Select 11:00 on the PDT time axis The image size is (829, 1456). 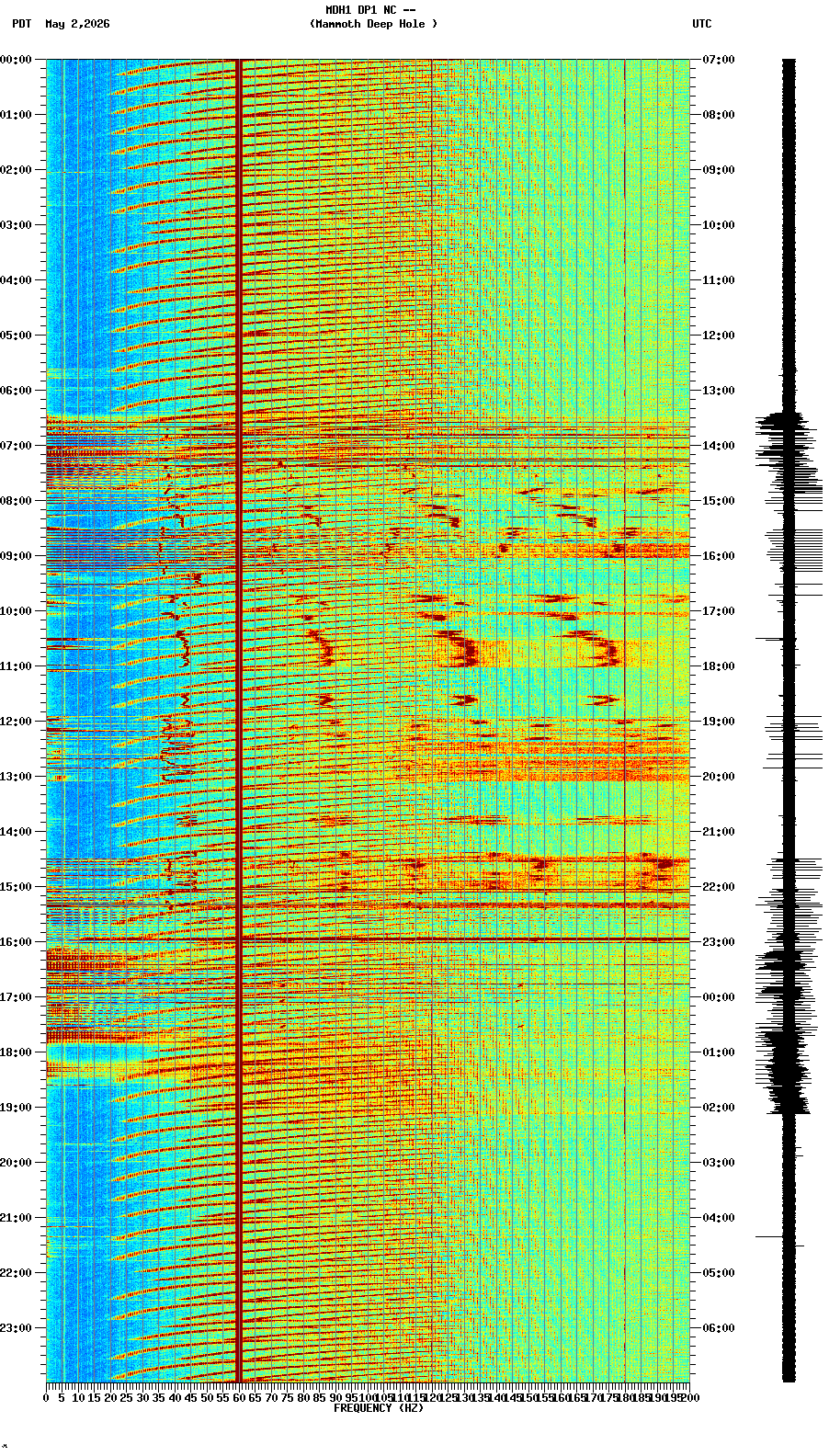(17, 666)
